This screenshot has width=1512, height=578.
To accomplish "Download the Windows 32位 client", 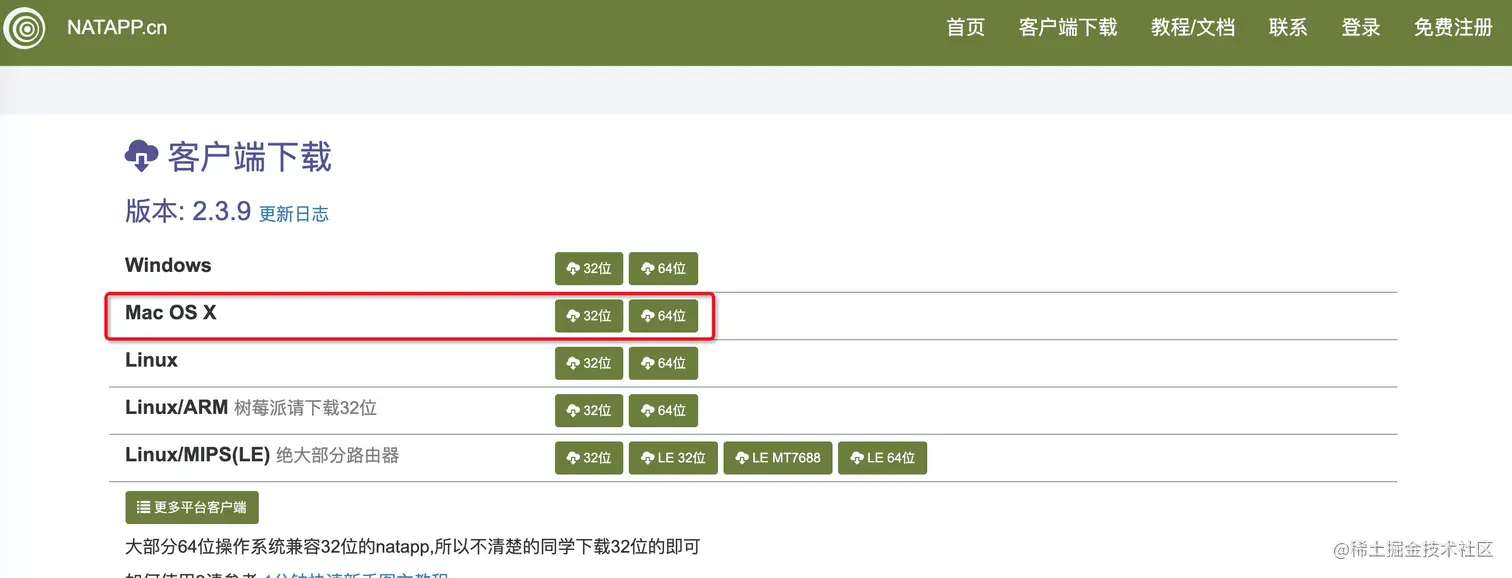I will [589, 268].
